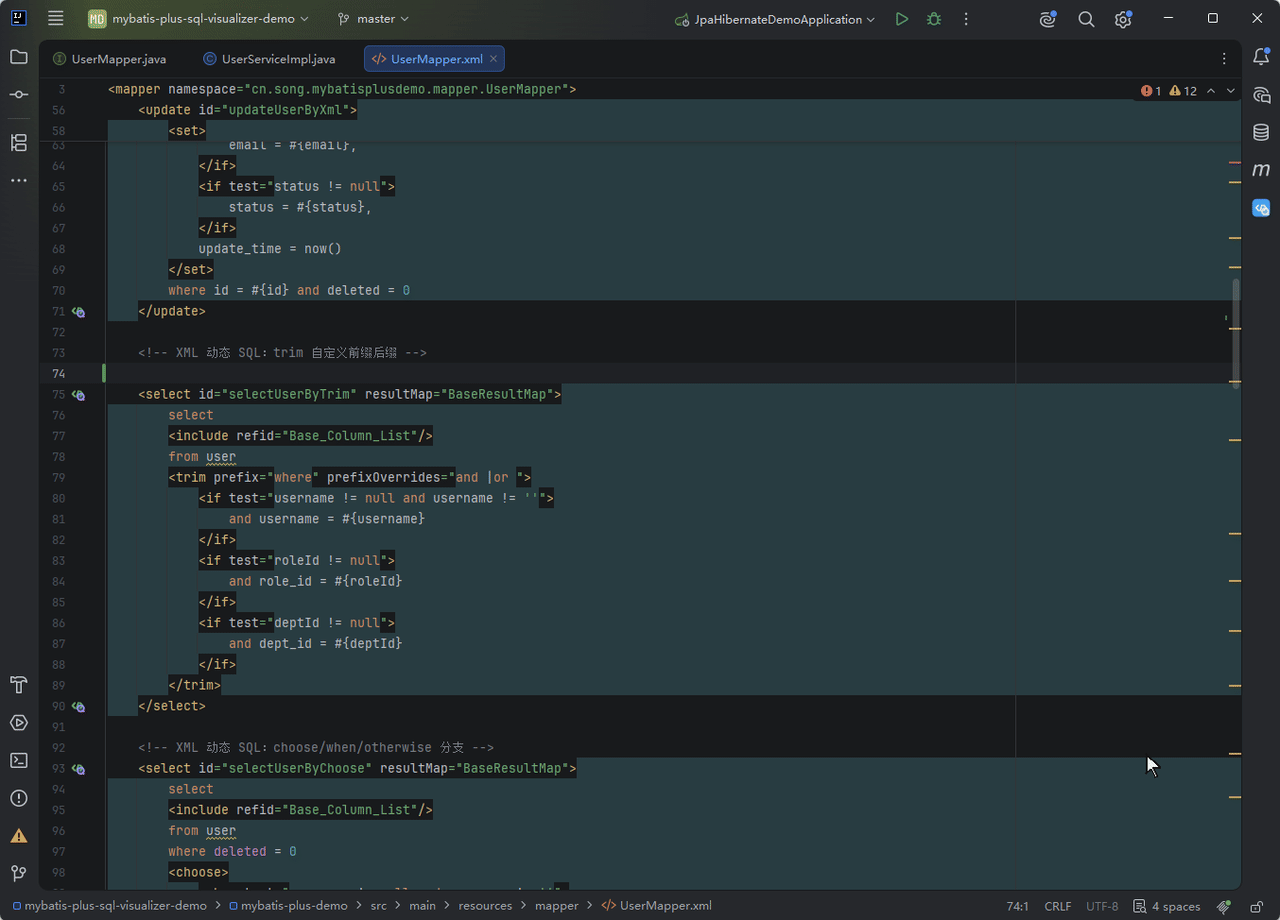The width and height of the screenshot is (1280, 920).
Task: Open the JpaHibernateDemoApplication run configuration dropdown
Action: (776, 19)
